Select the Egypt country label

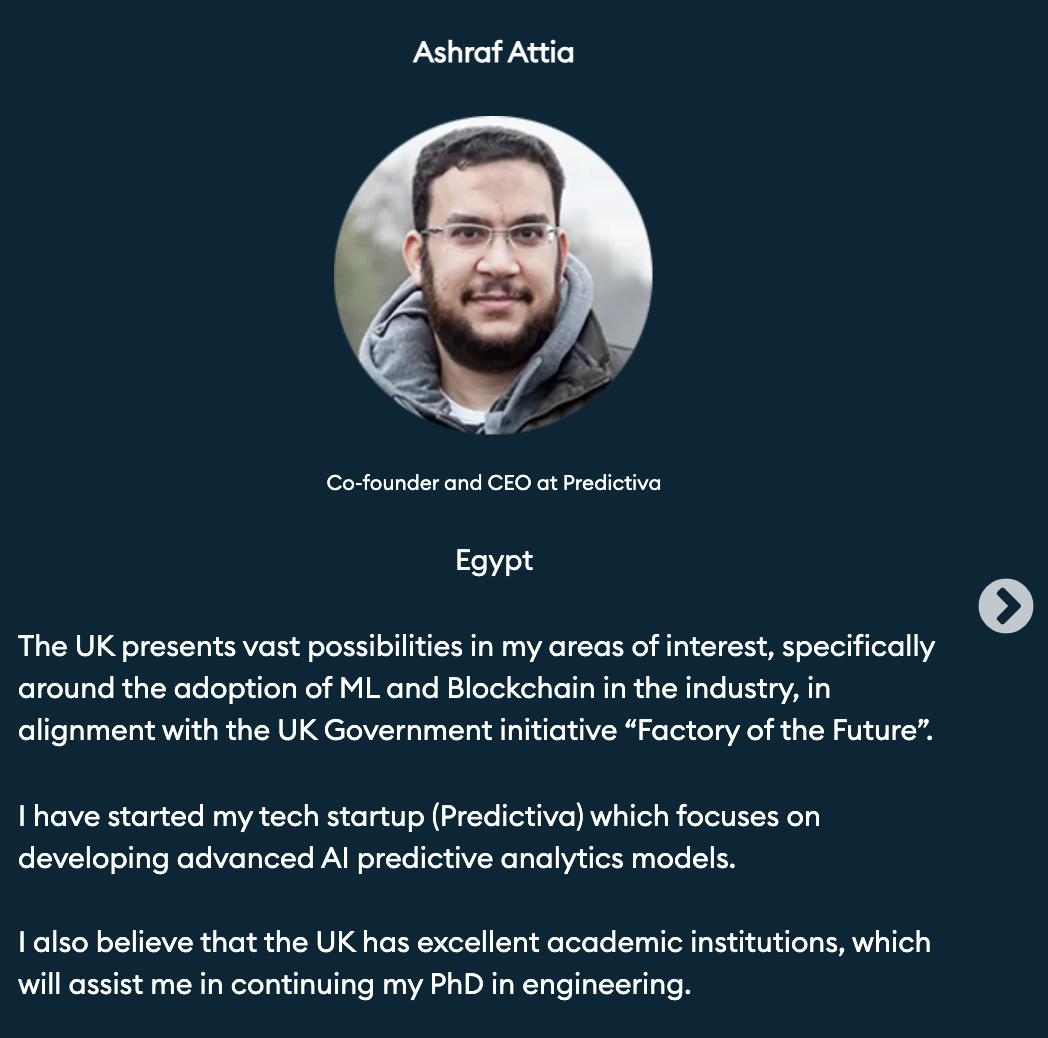coord(494,561)
